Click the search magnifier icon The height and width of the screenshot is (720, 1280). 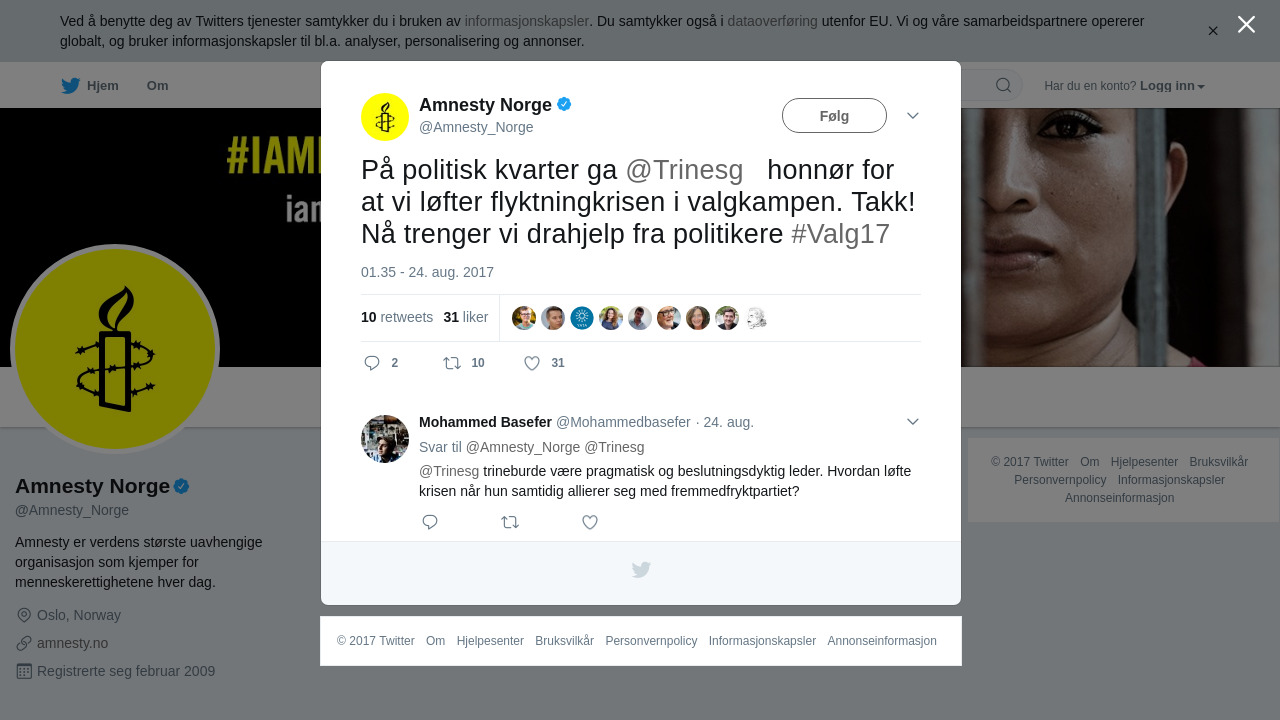[1003, 85]
